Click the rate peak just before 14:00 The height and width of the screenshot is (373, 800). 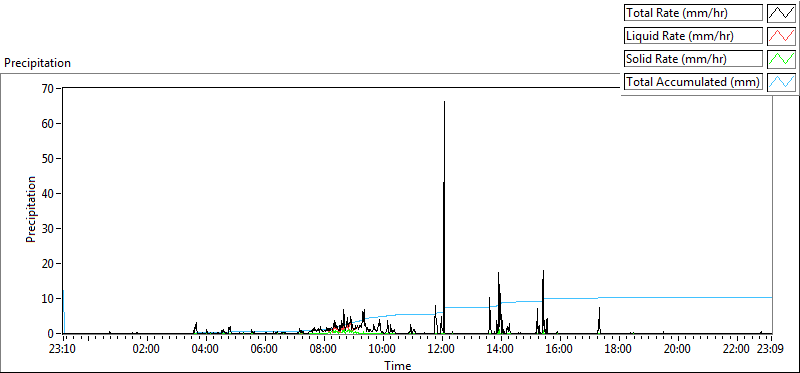click(498, 301)
